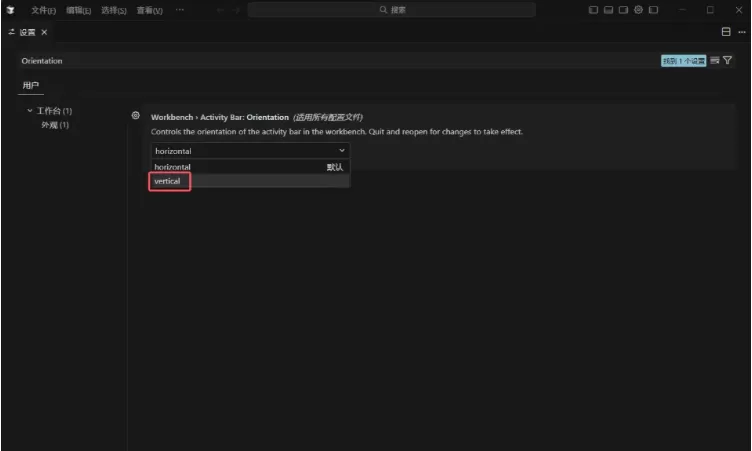Split the editor to the right

[726, 32]
